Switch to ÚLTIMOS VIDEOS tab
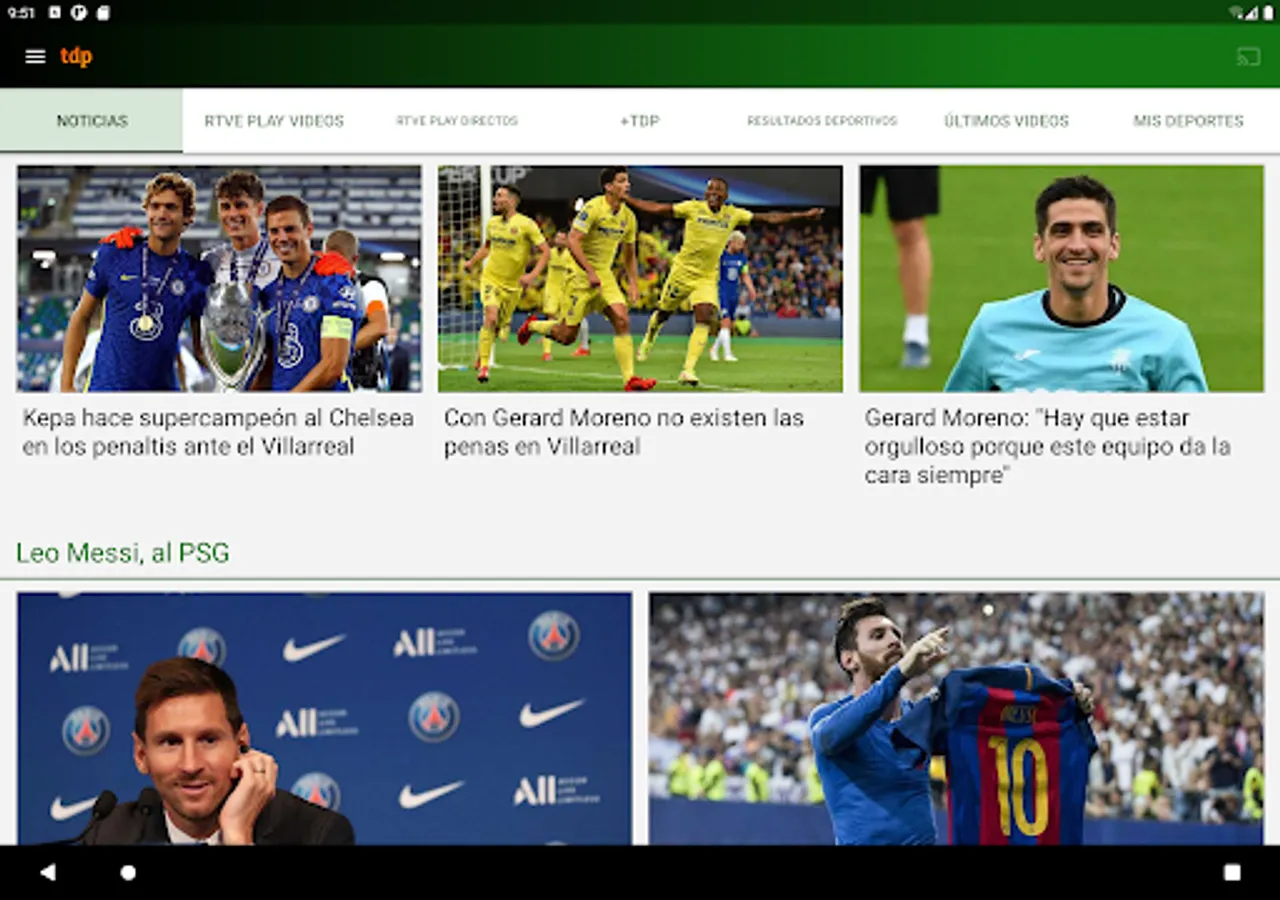Viewport: 1280px width, 900px height. point(1006,120)
